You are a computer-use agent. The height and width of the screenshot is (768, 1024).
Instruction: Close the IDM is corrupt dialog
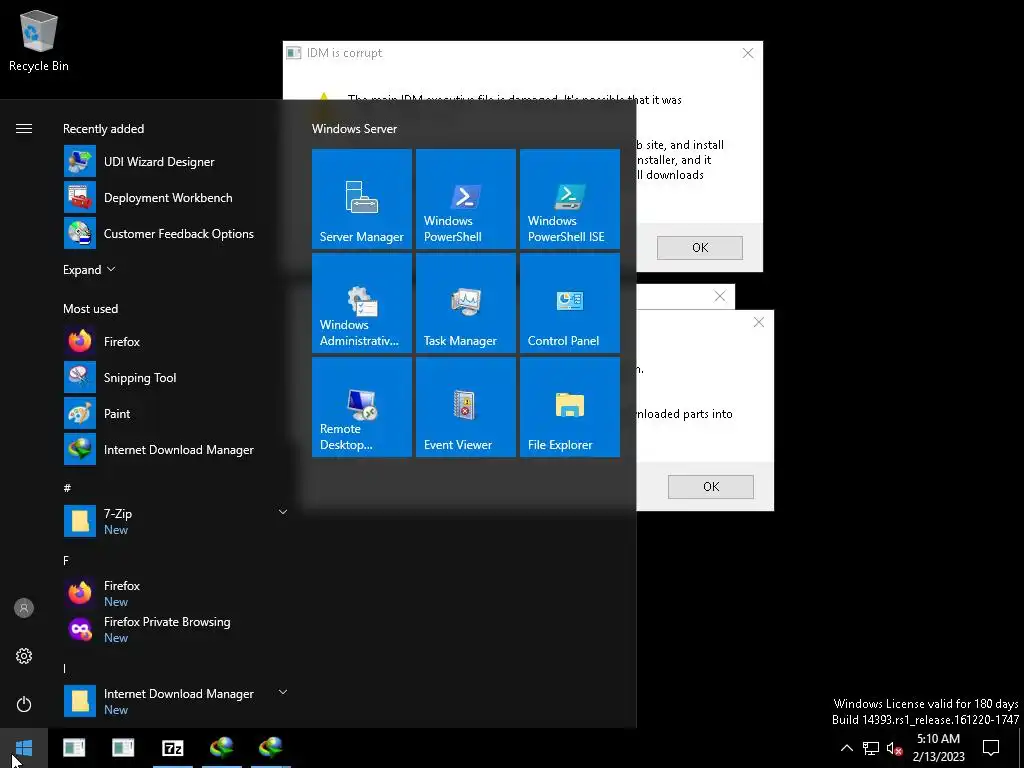click(748, 53)
